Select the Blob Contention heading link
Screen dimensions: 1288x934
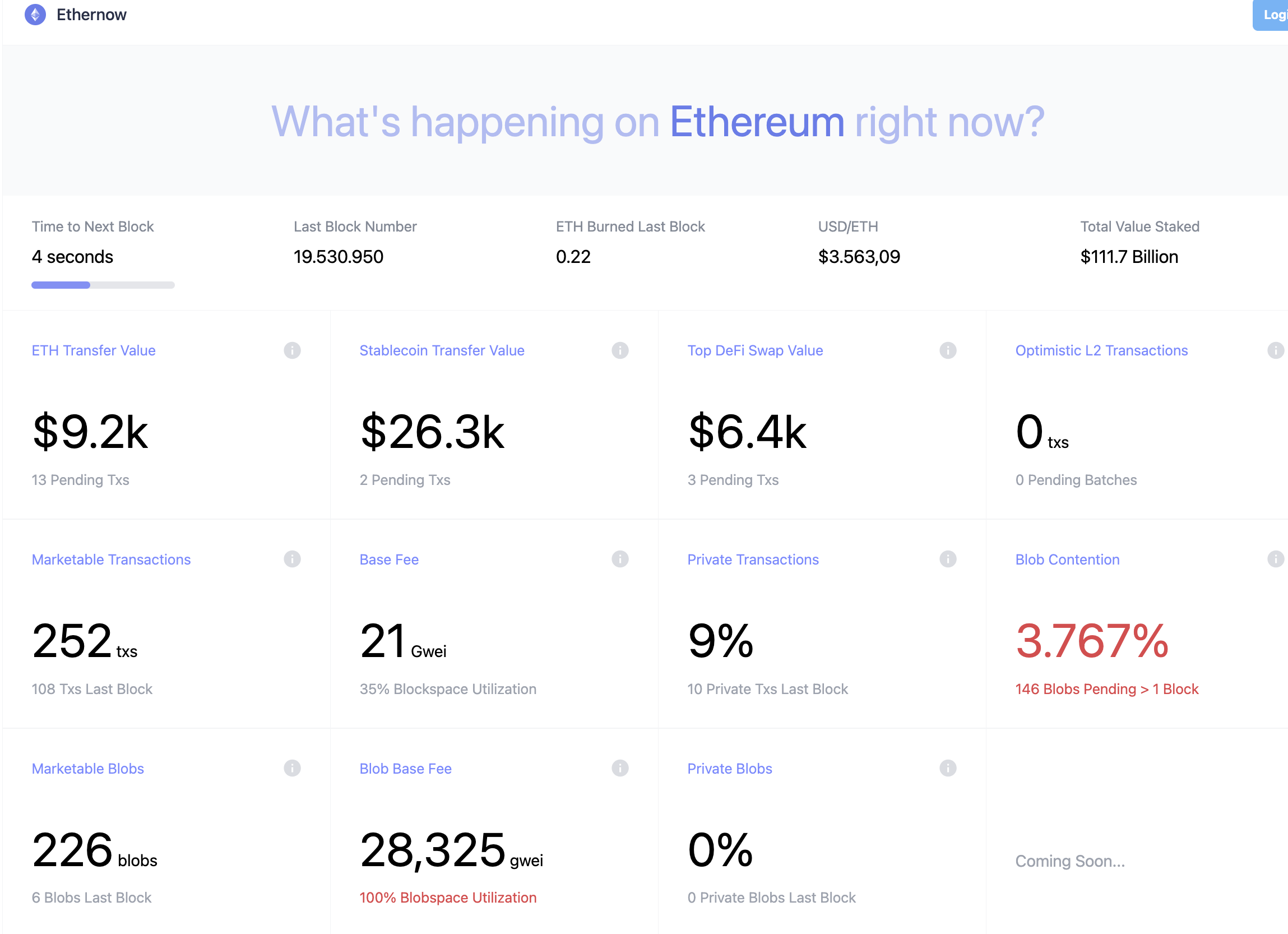1067,560
